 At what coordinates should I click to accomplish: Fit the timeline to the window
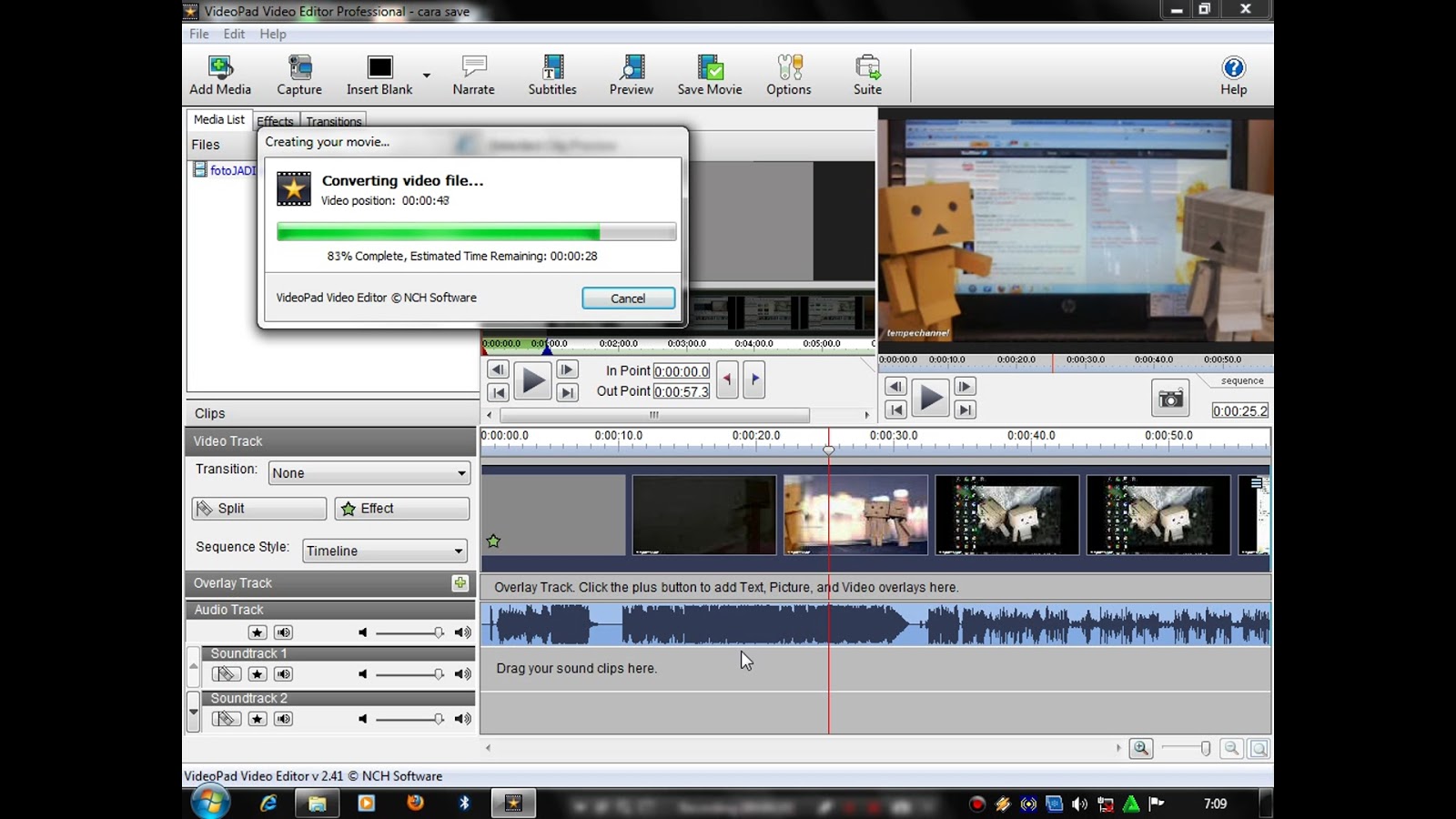(x=1259, y=748)
